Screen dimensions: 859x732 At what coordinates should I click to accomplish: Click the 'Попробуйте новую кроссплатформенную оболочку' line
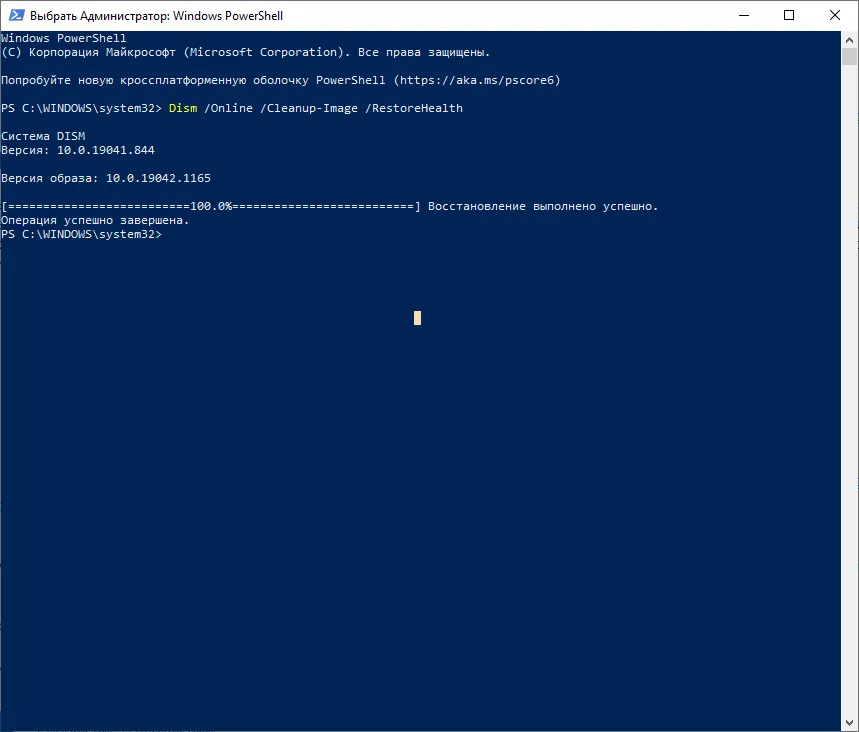(x=281, y=81)
